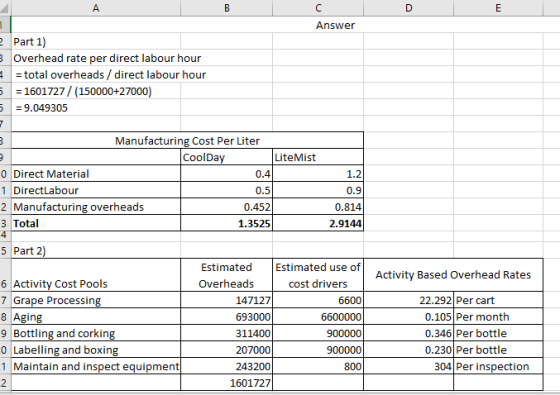Select column C header
Image resolution: width=560 pixels, height=395 pixels.
[318, 8]
